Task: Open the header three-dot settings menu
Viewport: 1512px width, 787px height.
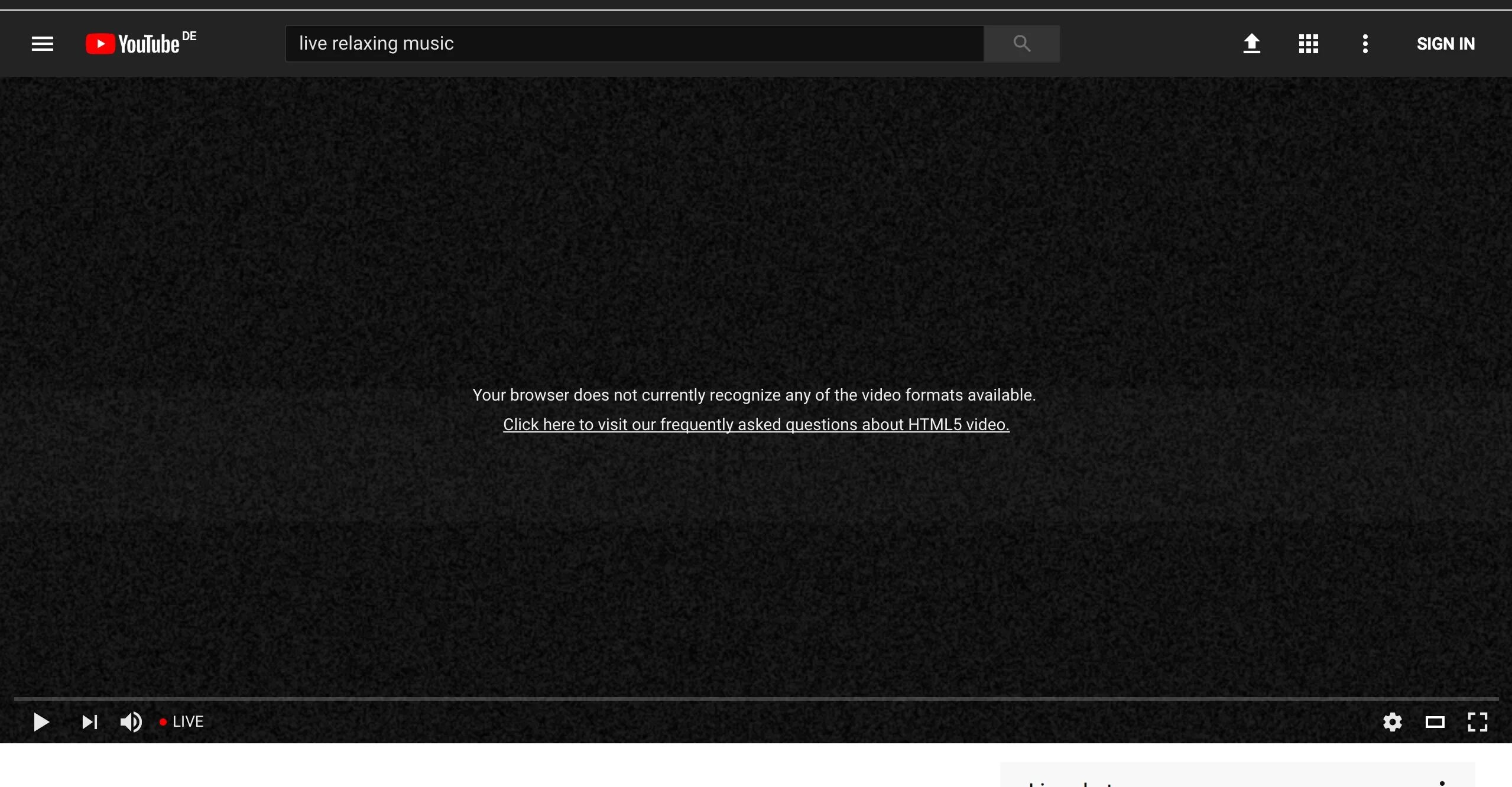Action: pos(1365,44)
